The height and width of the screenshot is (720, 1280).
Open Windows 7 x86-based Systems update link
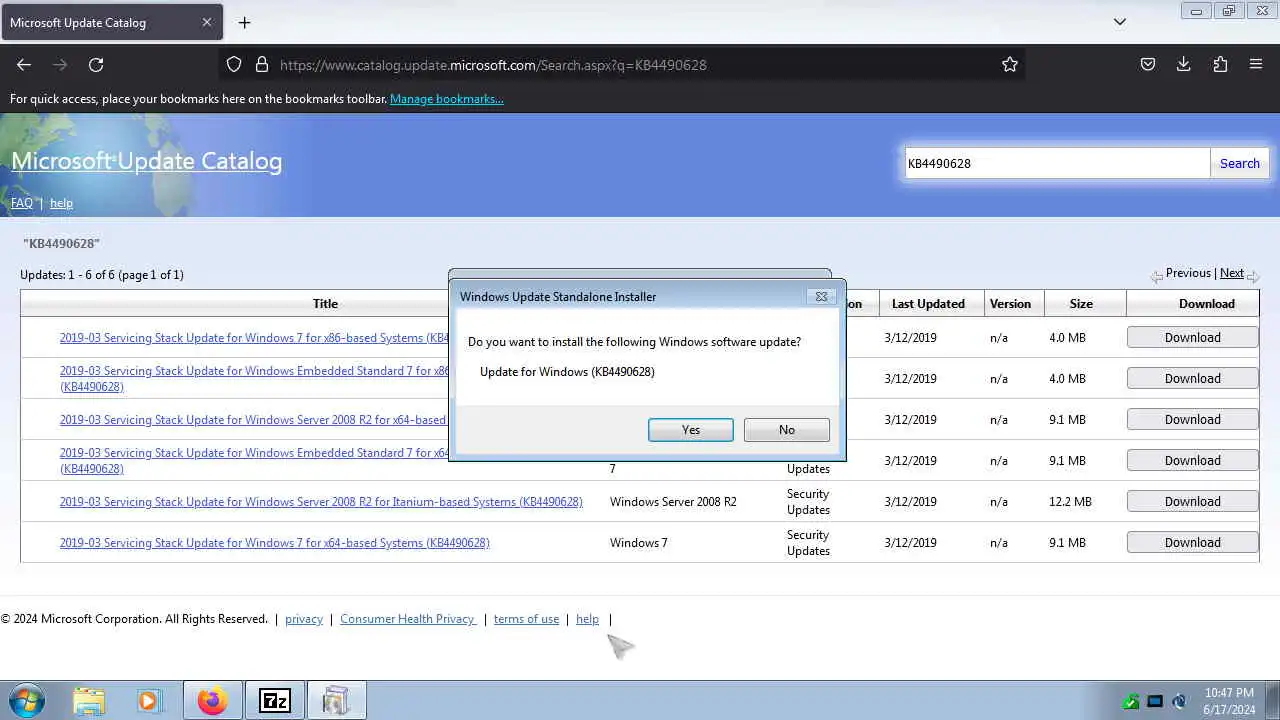pos(254,338)
